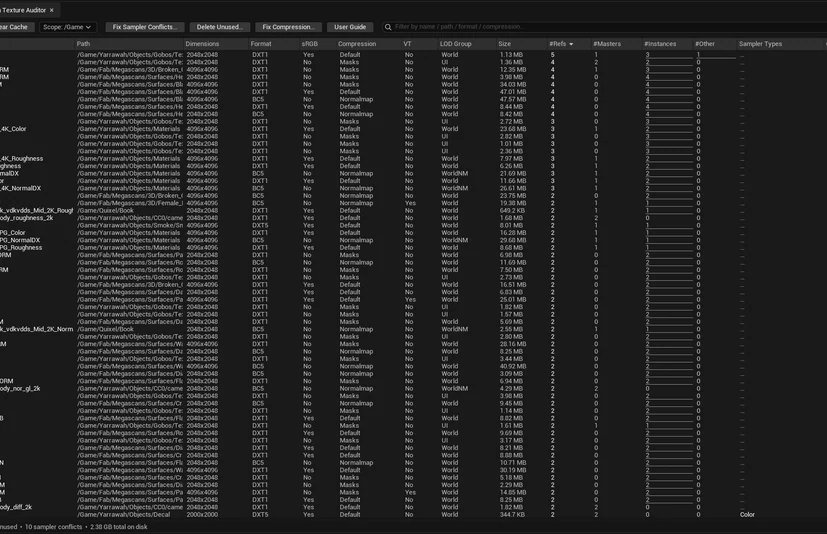The width and height of the screenshot is (827, 534).
Task: Click Fix Sampler Conflicts button
Action: click(145, 27)
